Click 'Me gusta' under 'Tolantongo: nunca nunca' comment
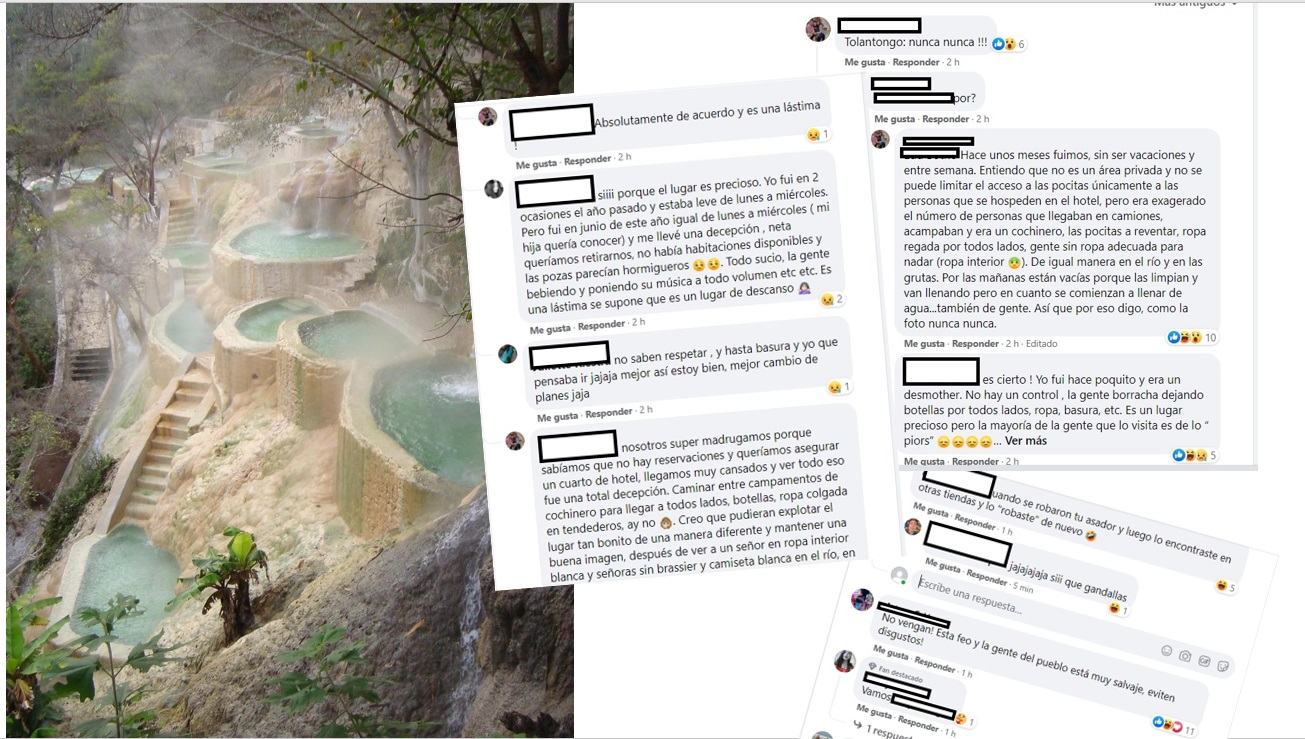This screenshot has width=1305, height=739. click(x=865, y=62)
